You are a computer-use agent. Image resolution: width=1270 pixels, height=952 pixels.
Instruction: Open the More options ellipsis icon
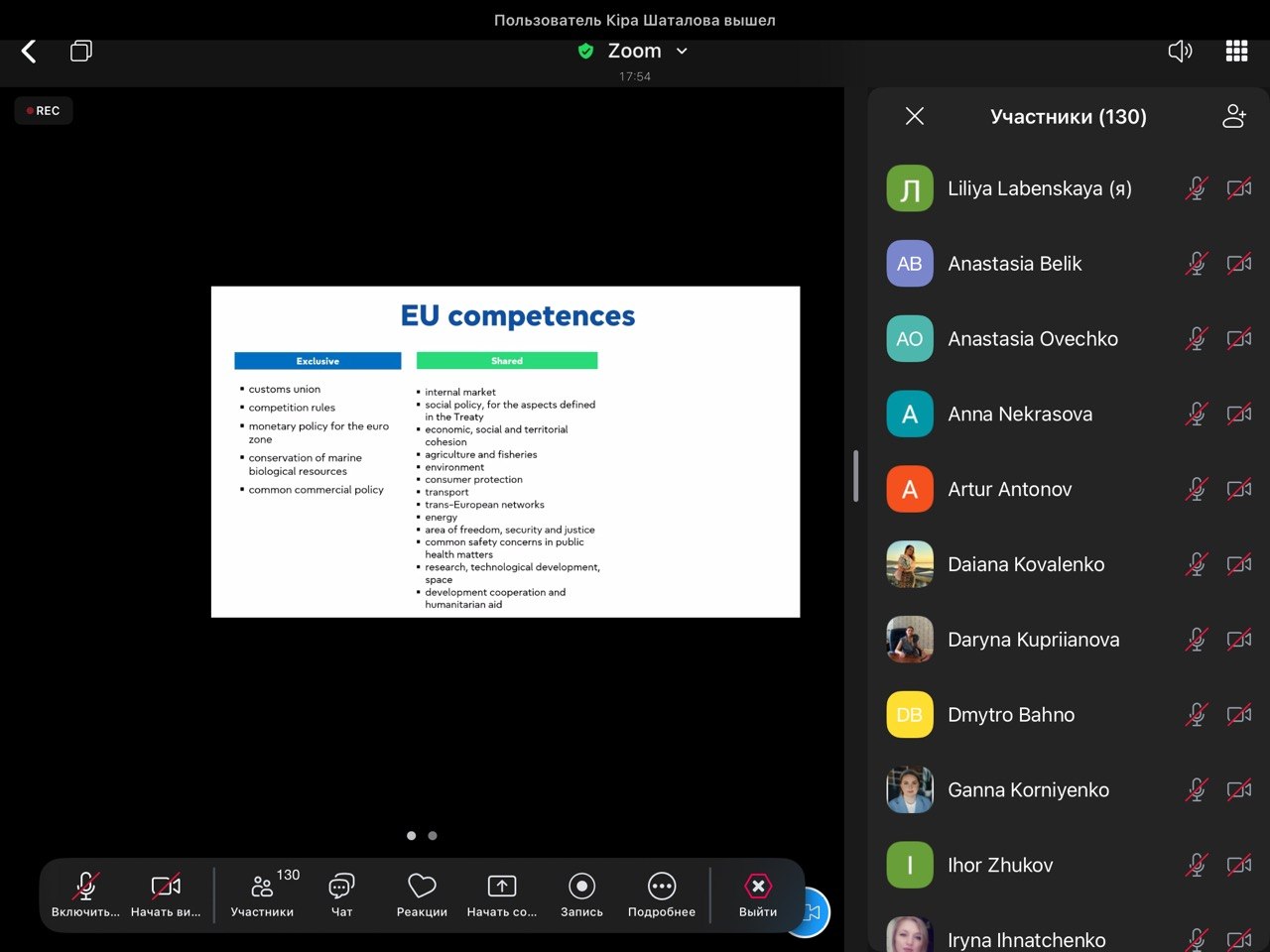[662, 887]
